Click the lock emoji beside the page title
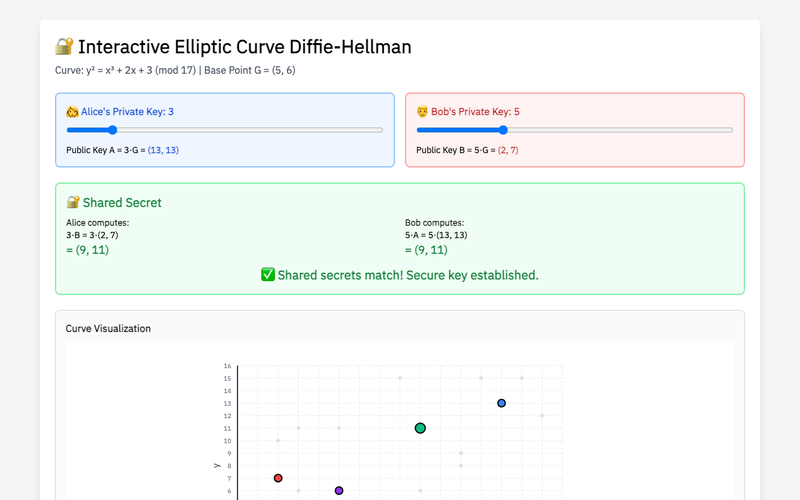This screenshot has width=800, height=500. coord(64,46)
